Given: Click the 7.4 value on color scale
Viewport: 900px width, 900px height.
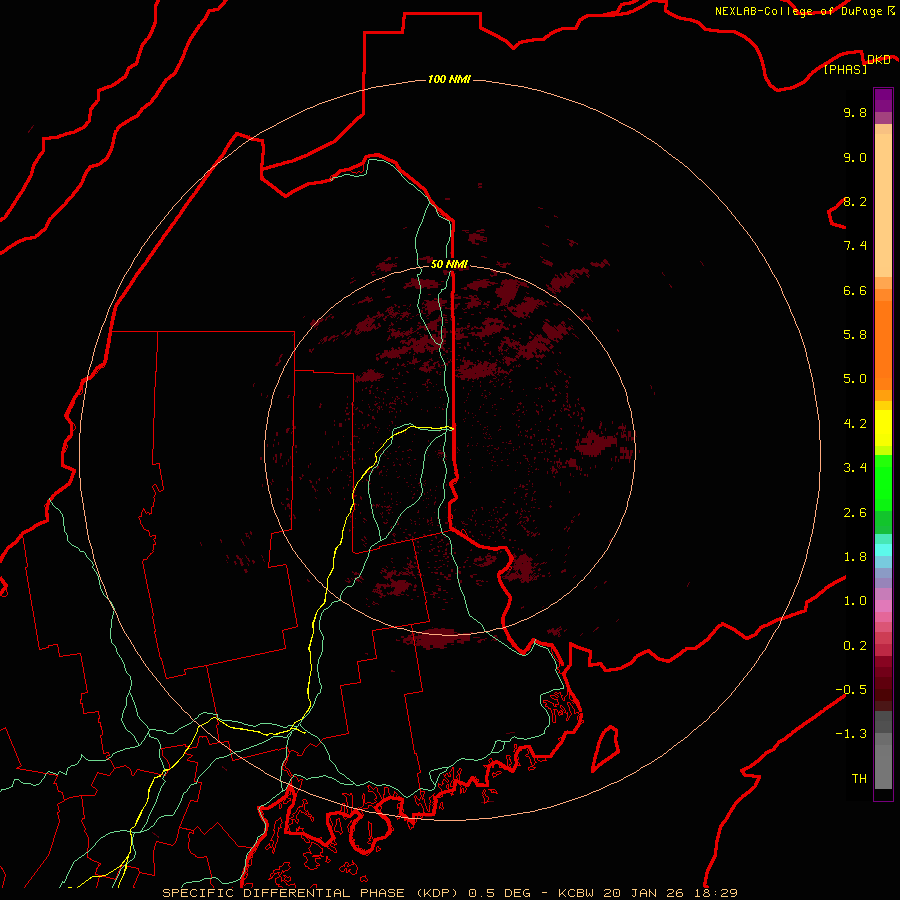Looking at the screenshot, I should [855, 246].
